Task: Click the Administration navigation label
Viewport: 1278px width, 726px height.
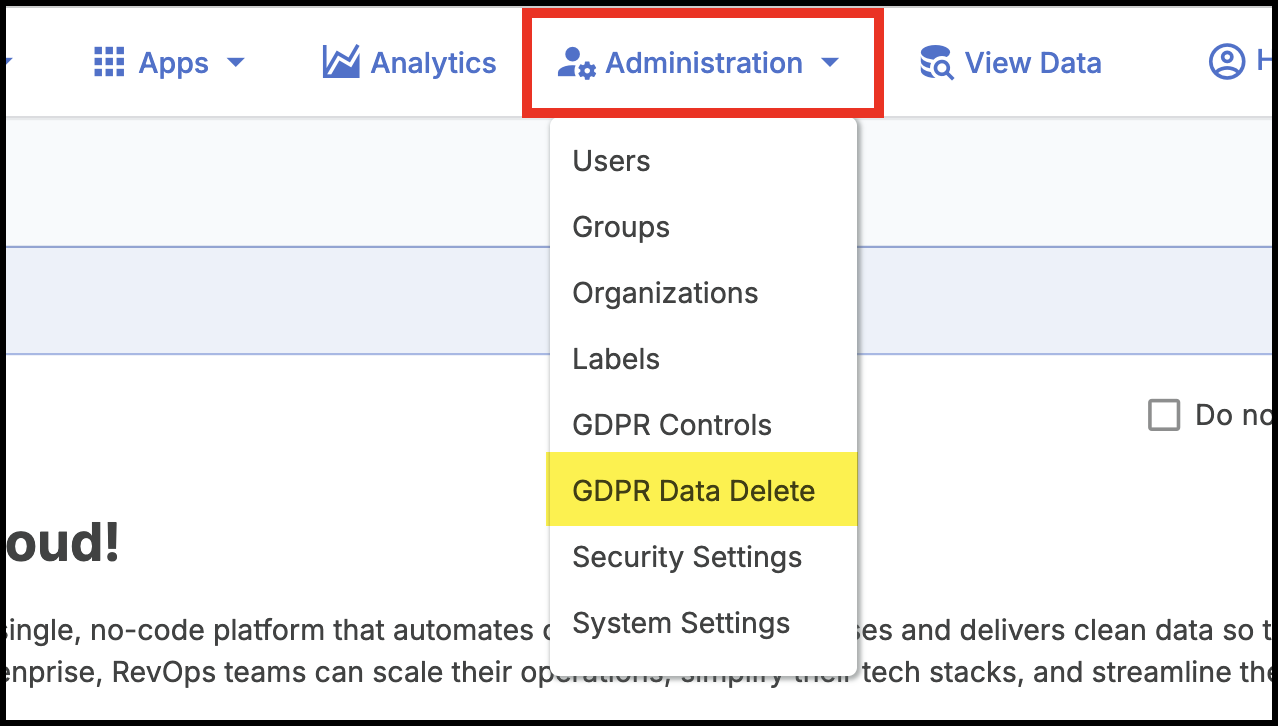Action: 703,62
